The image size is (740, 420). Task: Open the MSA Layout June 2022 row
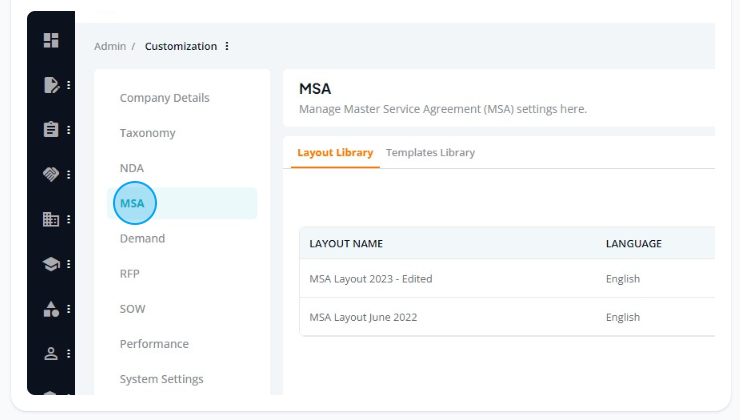pyautogui.click(x=507, y=317)
